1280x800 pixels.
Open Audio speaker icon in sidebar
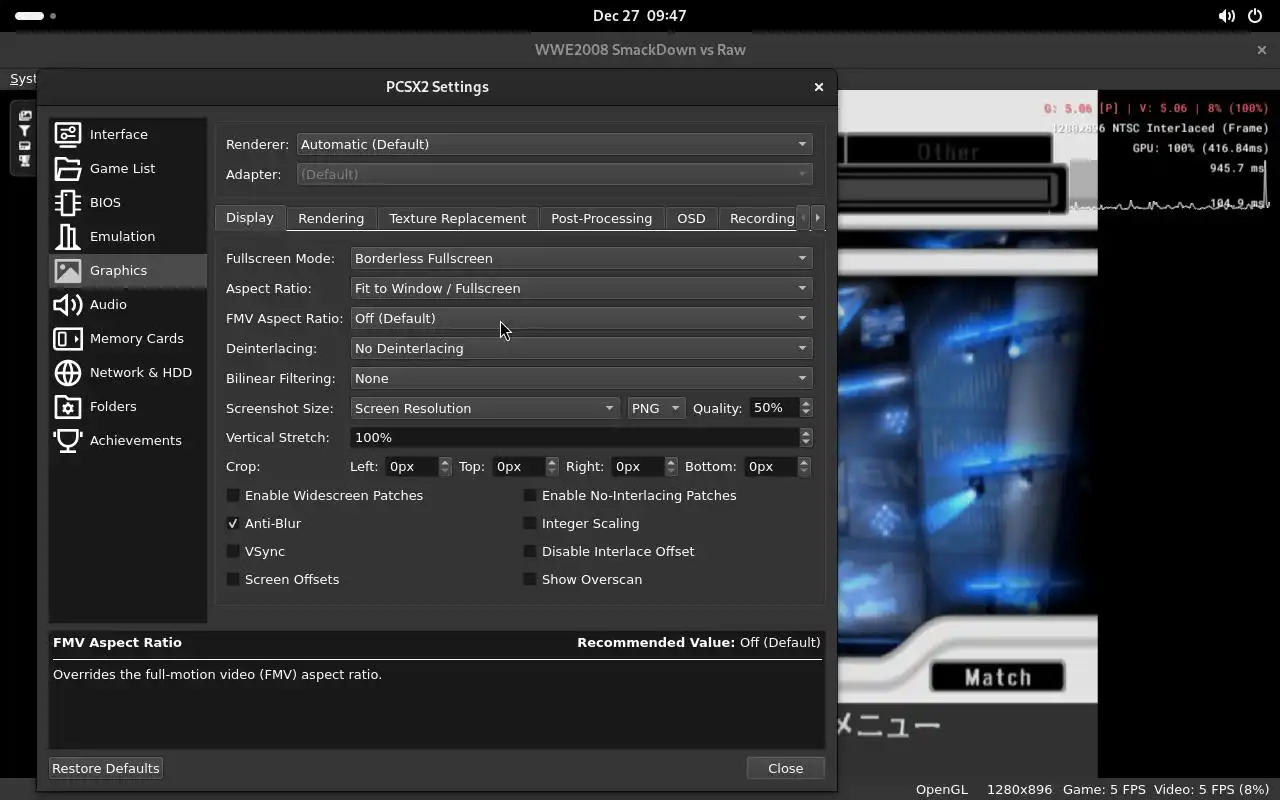(68, 304)
